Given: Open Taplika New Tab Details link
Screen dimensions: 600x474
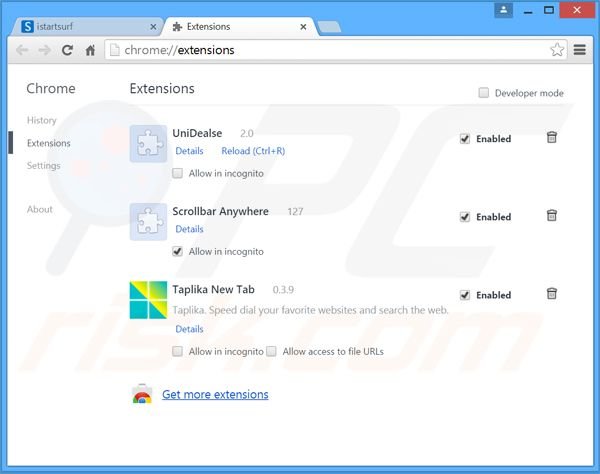Looking at the screenshot, I should click(189, 329).
